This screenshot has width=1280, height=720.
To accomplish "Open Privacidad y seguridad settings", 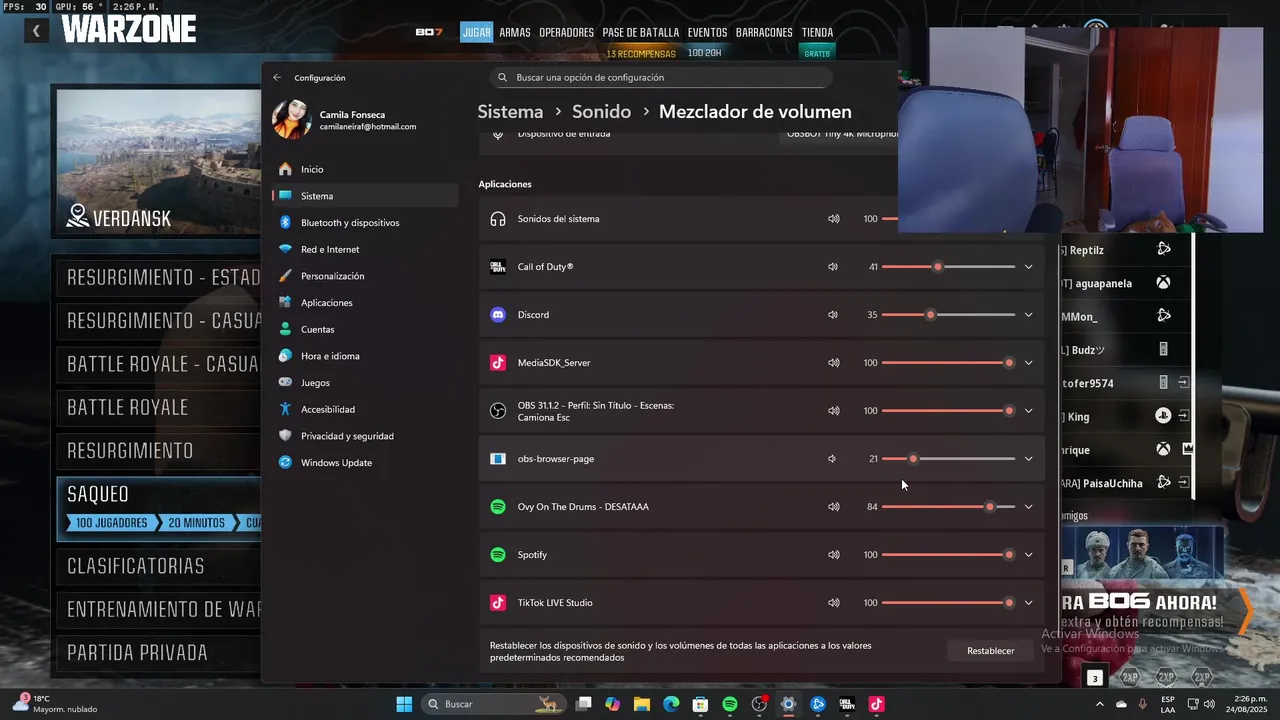I will (x=365, y=436).
